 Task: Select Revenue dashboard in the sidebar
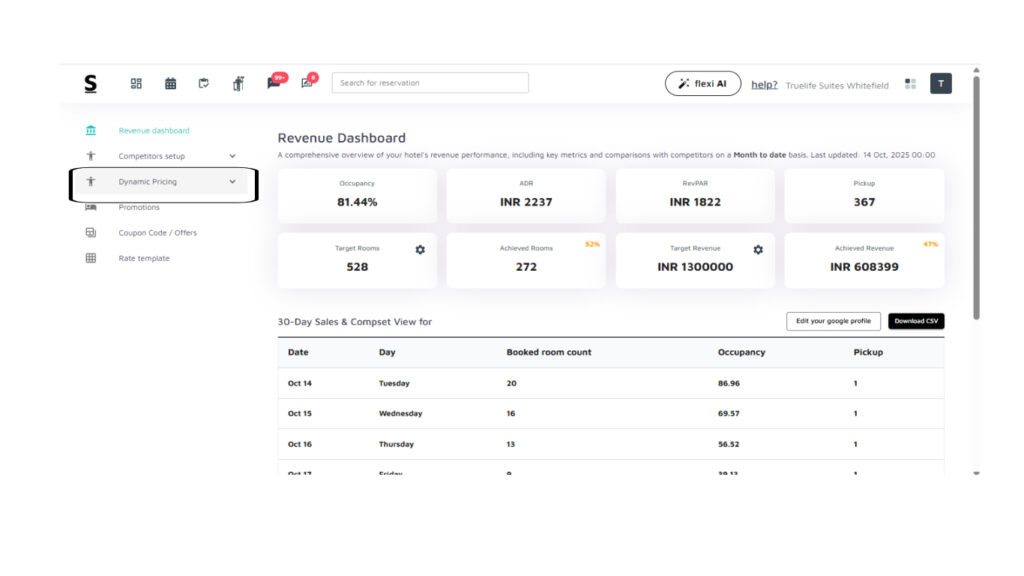click(x=153, y=131)
